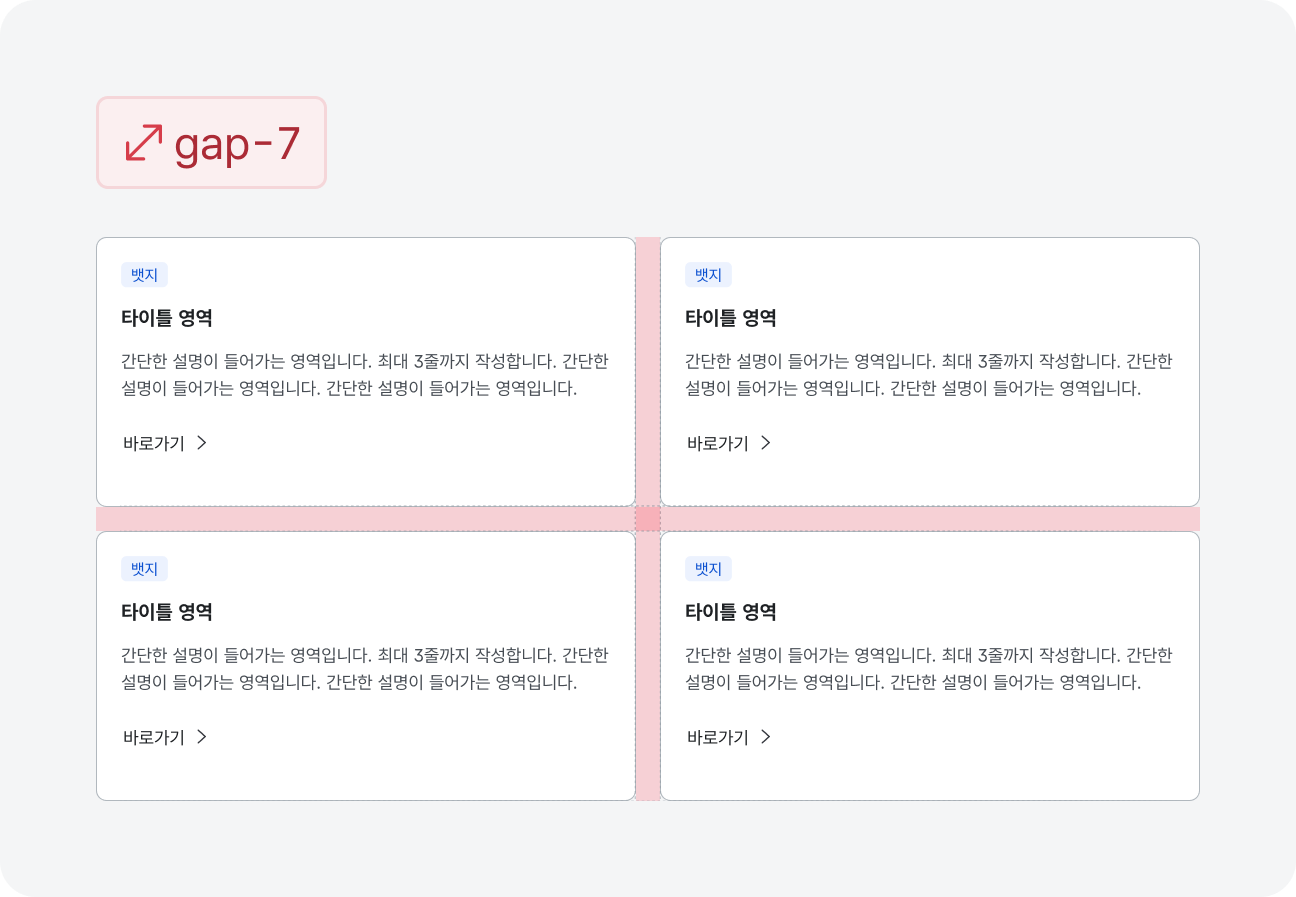Click the diagonal expand arrows icon beside gap-7
The width and height of the screenshot is (1296, 897).
pyautogui.click(x=143, y=142)
